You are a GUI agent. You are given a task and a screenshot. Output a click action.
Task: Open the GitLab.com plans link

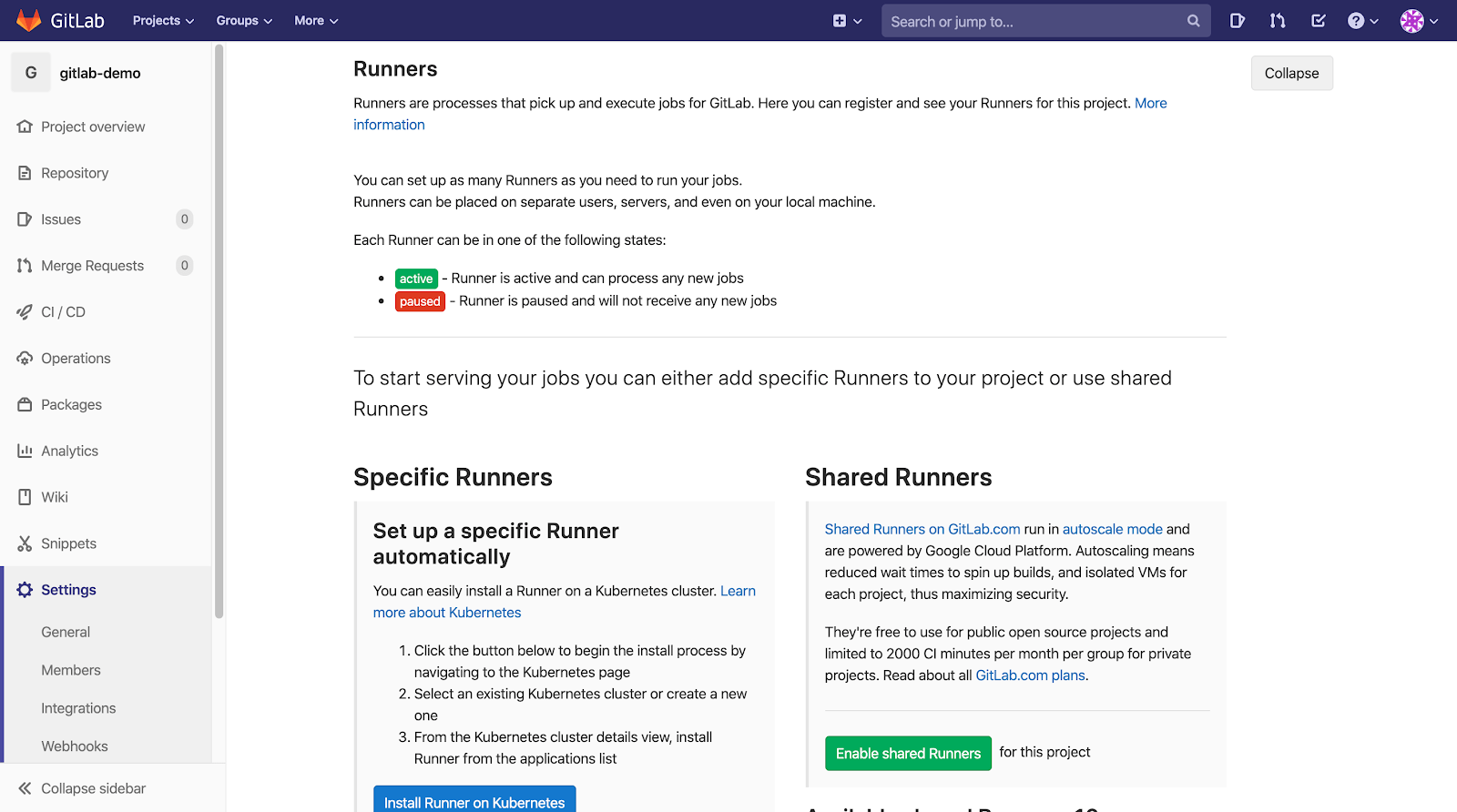(1030, 675)
